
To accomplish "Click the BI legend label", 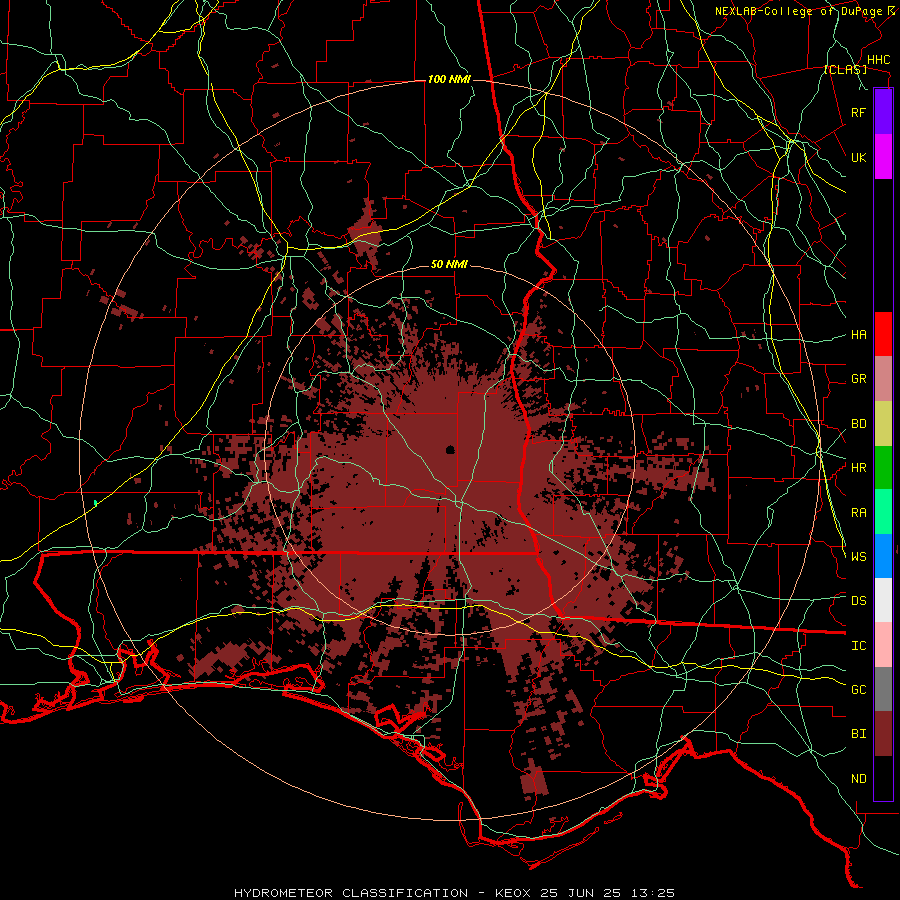I will pyautogui.click(x=858, y=734).
